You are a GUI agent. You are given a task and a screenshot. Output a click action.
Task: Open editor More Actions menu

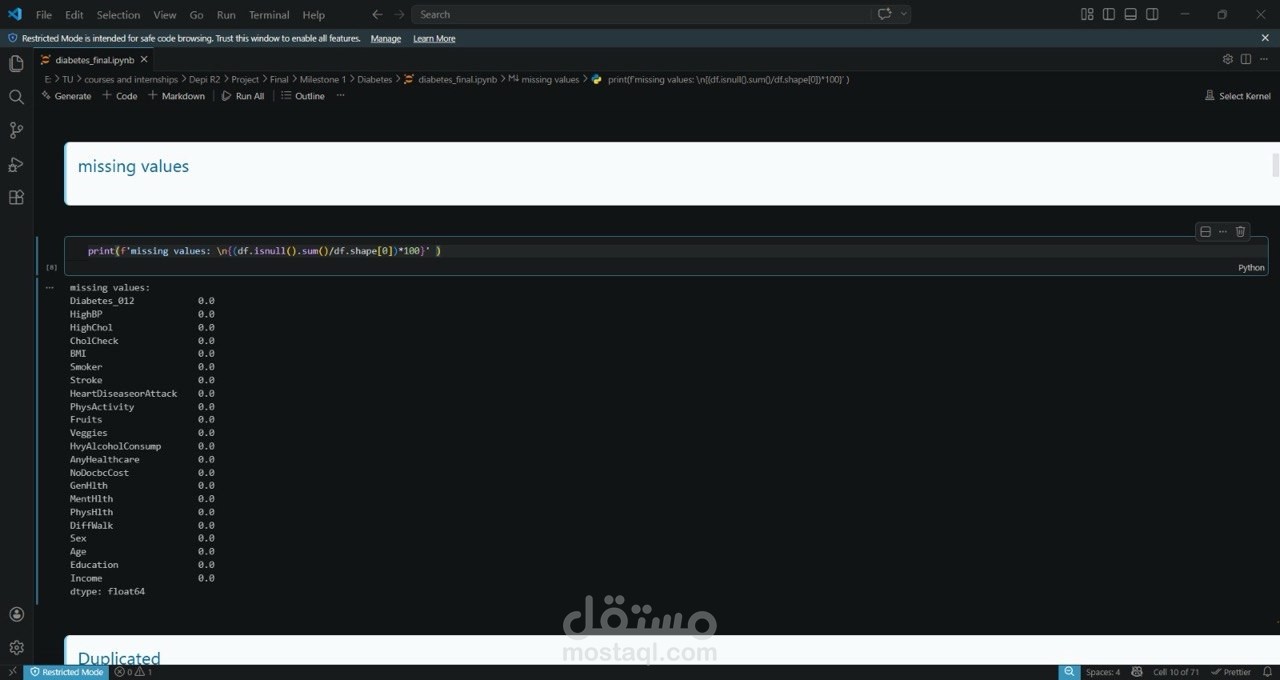click(x=1264, y=60)
